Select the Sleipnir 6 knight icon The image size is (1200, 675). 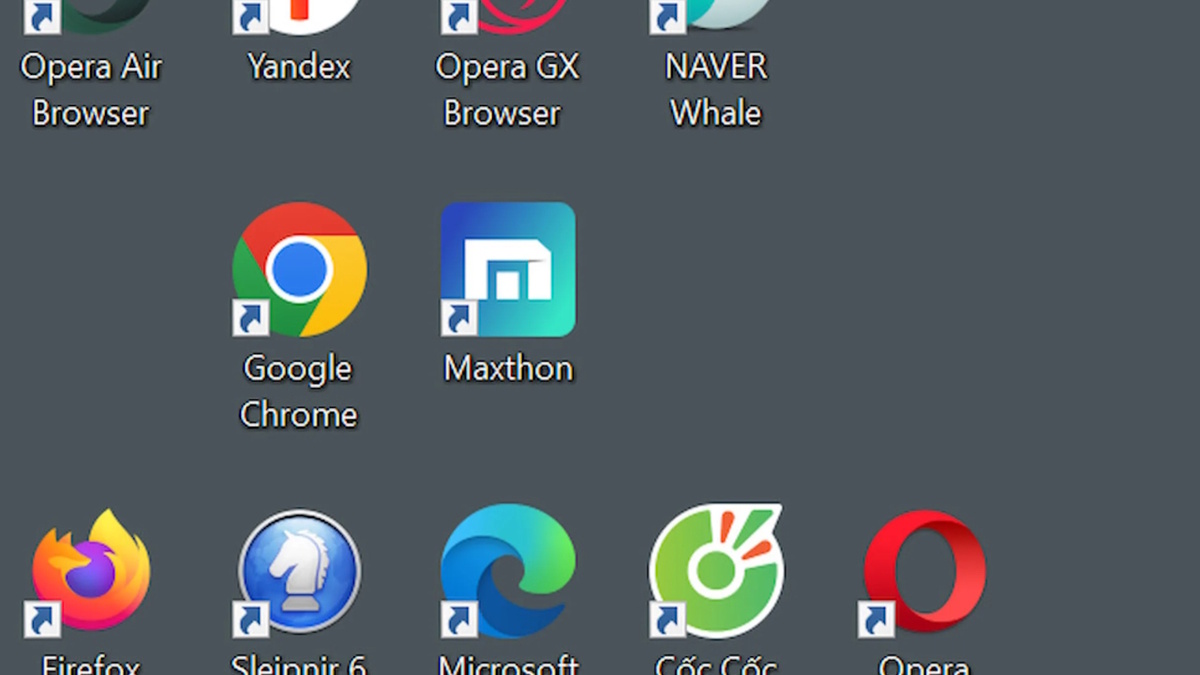tap(299, 572)
